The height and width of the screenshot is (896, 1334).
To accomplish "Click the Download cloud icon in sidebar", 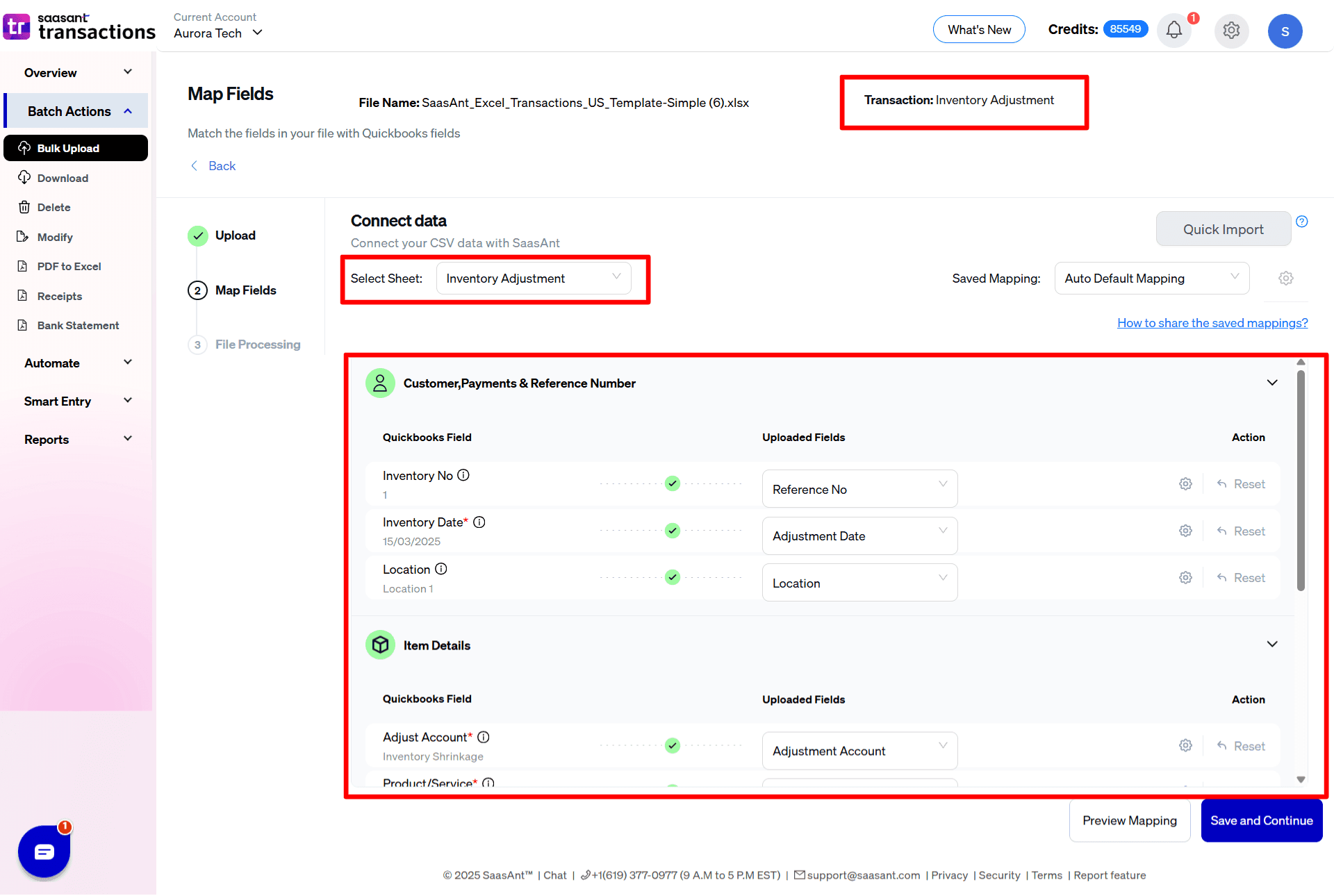I will [24, 178].
